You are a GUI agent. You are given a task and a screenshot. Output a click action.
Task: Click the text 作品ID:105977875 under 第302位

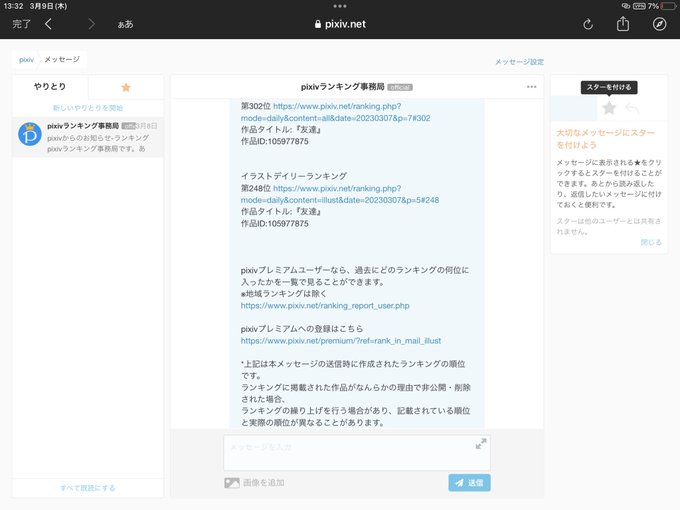(x=275, y=141)
